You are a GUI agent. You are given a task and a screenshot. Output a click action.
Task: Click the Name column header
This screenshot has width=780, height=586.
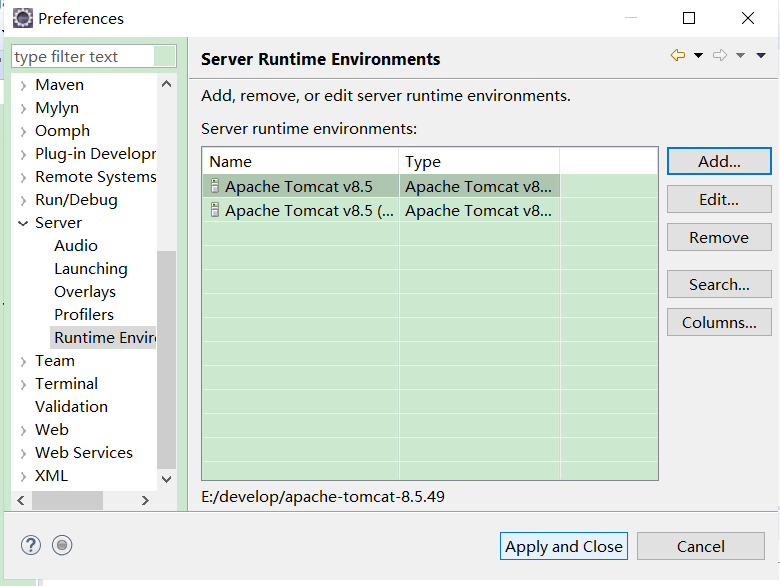click(x=300, y=161)
